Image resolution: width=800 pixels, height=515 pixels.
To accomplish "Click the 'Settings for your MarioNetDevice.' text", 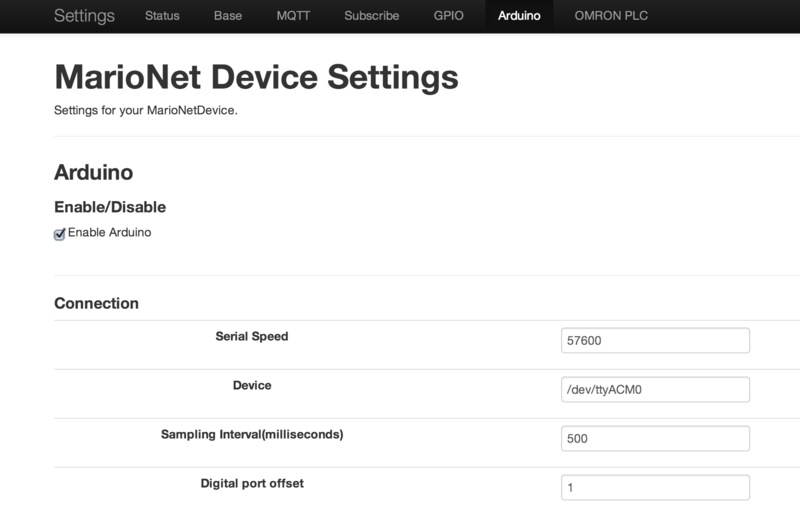I will [x=146, y=110].
